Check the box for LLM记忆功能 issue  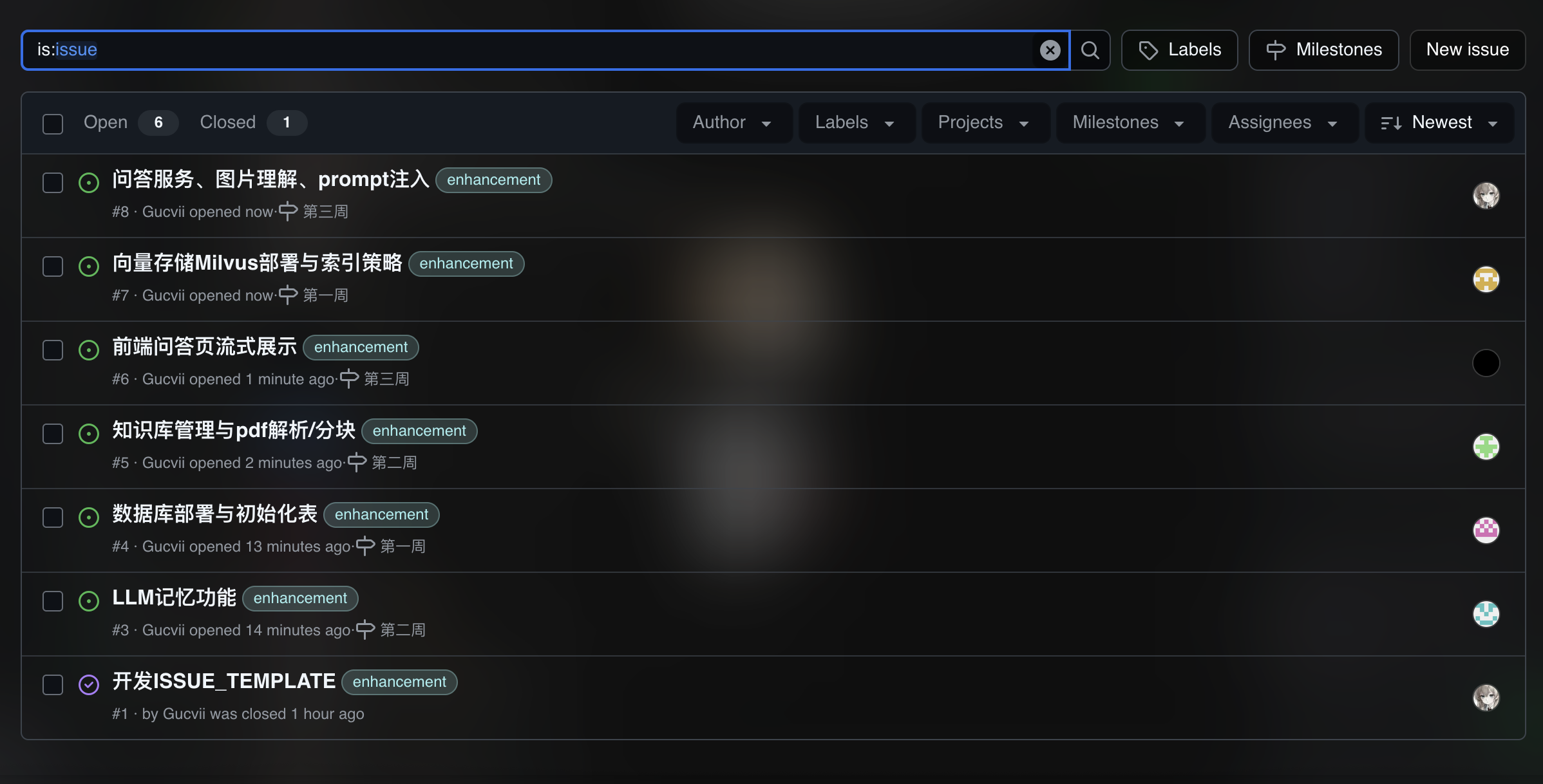click(x=53, y=601)
